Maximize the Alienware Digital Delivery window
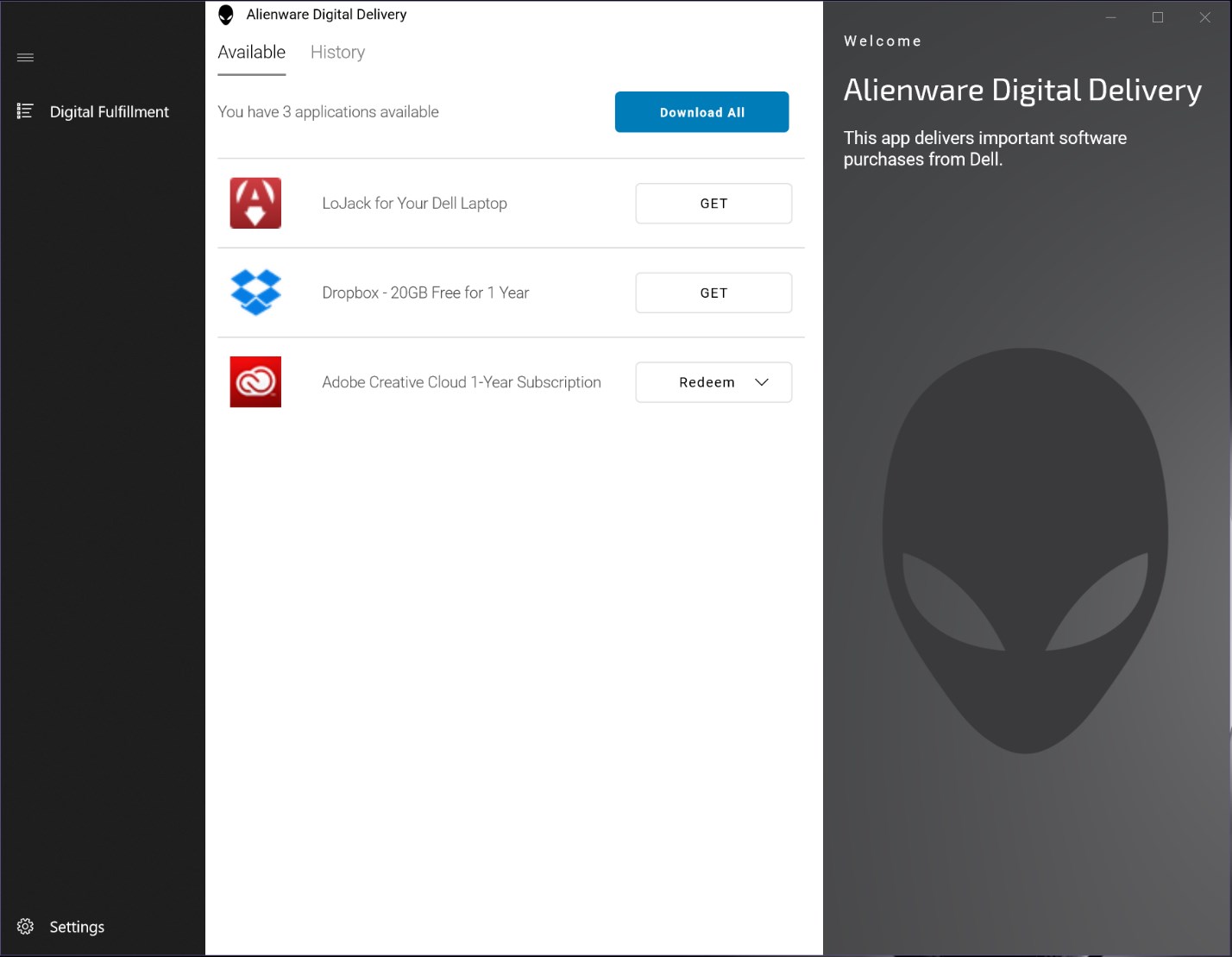Screen dimensions: 1232x957 click(1158, 17)
